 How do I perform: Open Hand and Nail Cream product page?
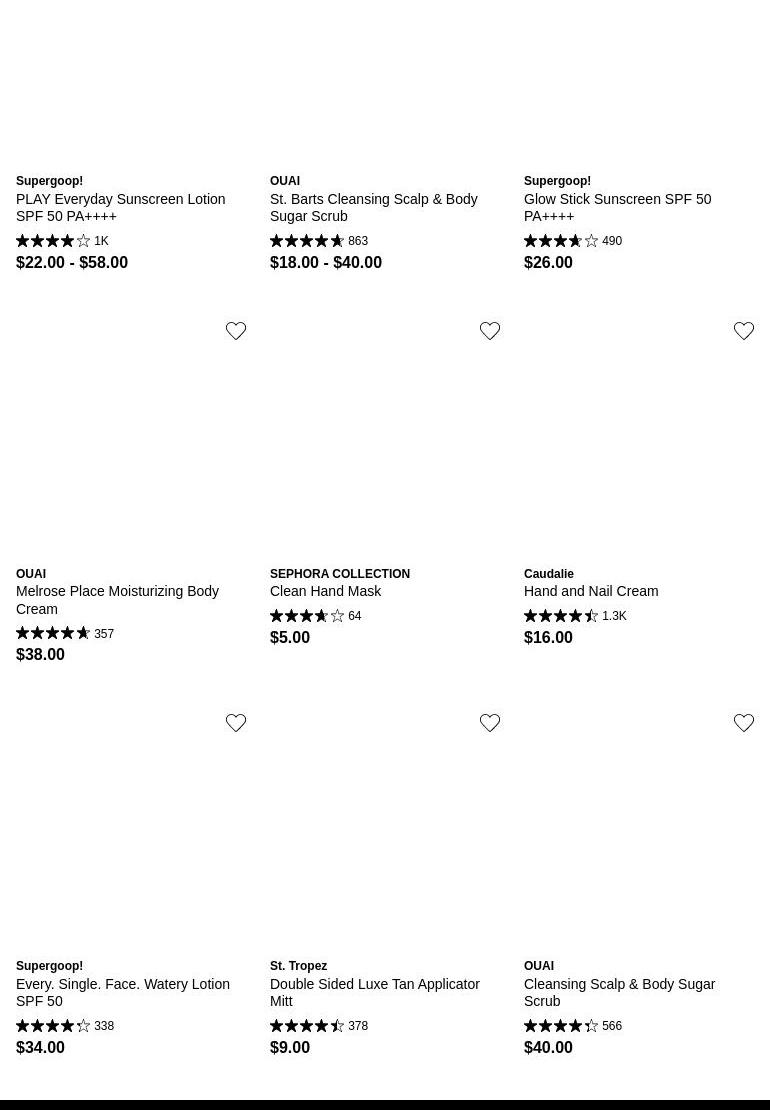click(590, 591)
